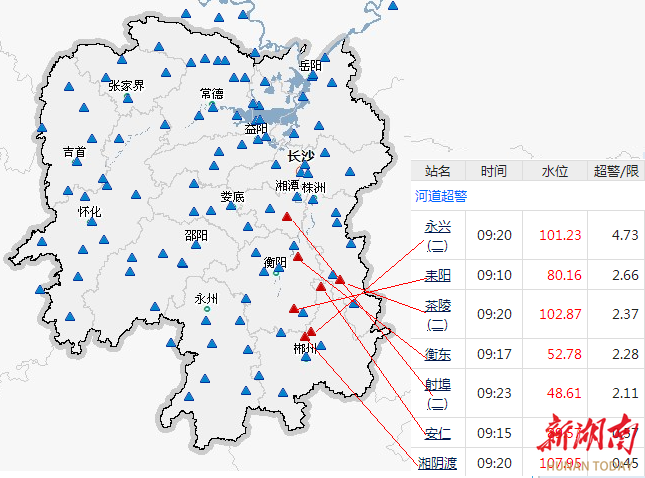The width and height of the screenshot is (645, 478).
Task: Click the green circle marker beside 衡阳
Action: [x=277, y=272]
